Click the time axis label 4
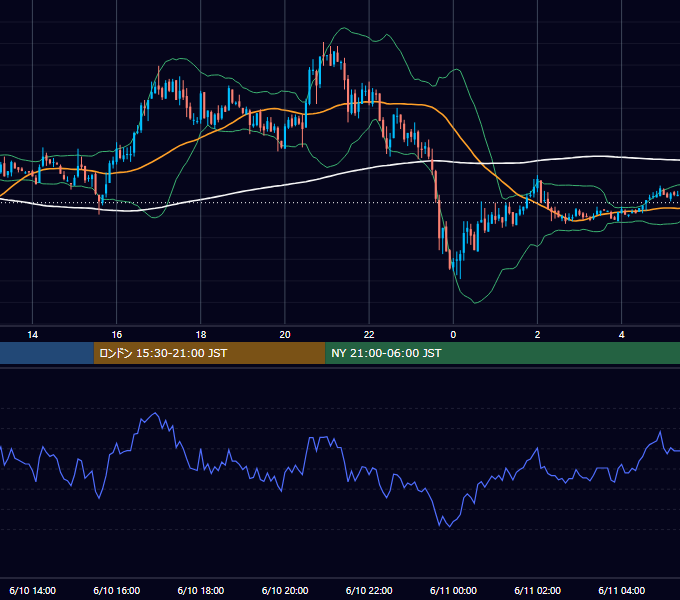This screenshot has height=600, width=680. pos(621,335)
